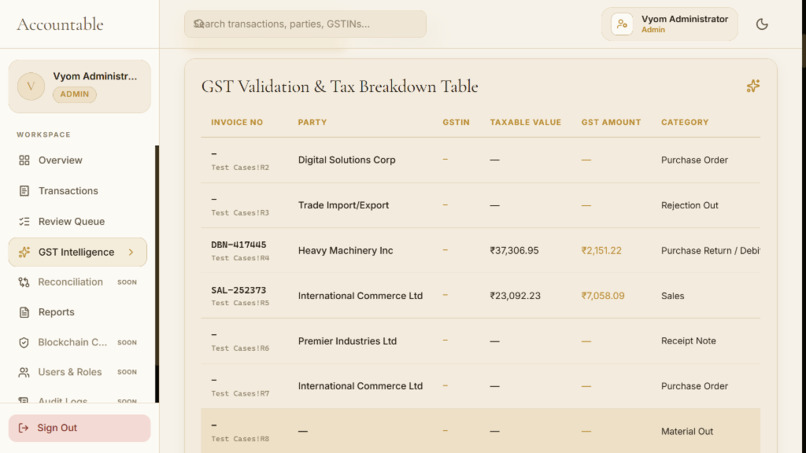Click taxable value ₹37,306.95
806x453 pixels.
point(514,250)
